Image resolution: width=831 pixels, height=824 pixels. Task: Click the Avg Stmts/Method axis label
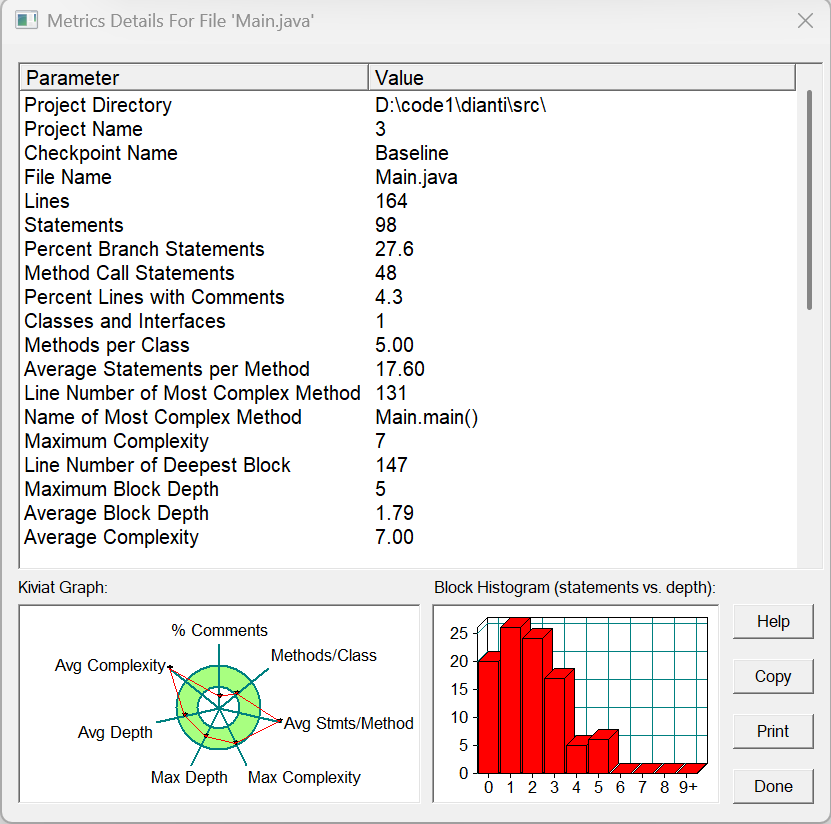(x=348, y=723)
